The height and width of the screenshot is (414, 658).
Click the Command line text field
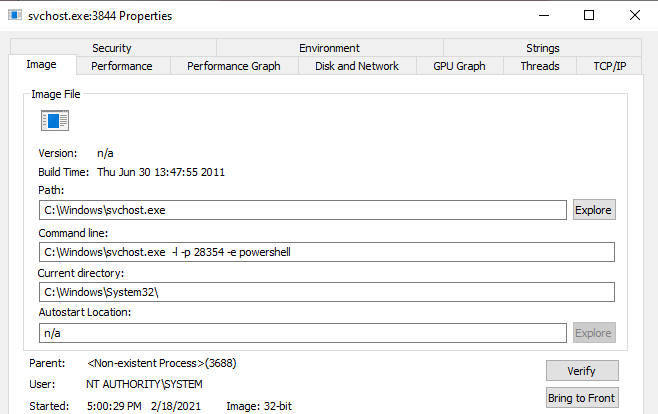(326, 252)
